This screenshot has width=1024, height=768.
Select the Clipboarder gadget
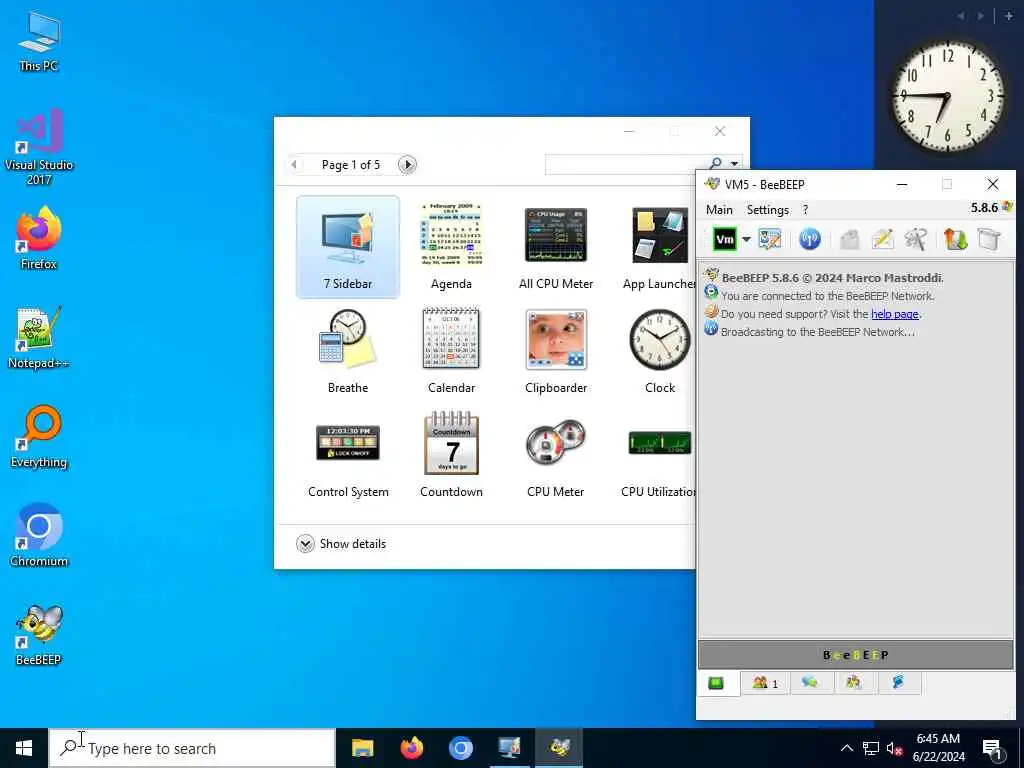(556, 351)
